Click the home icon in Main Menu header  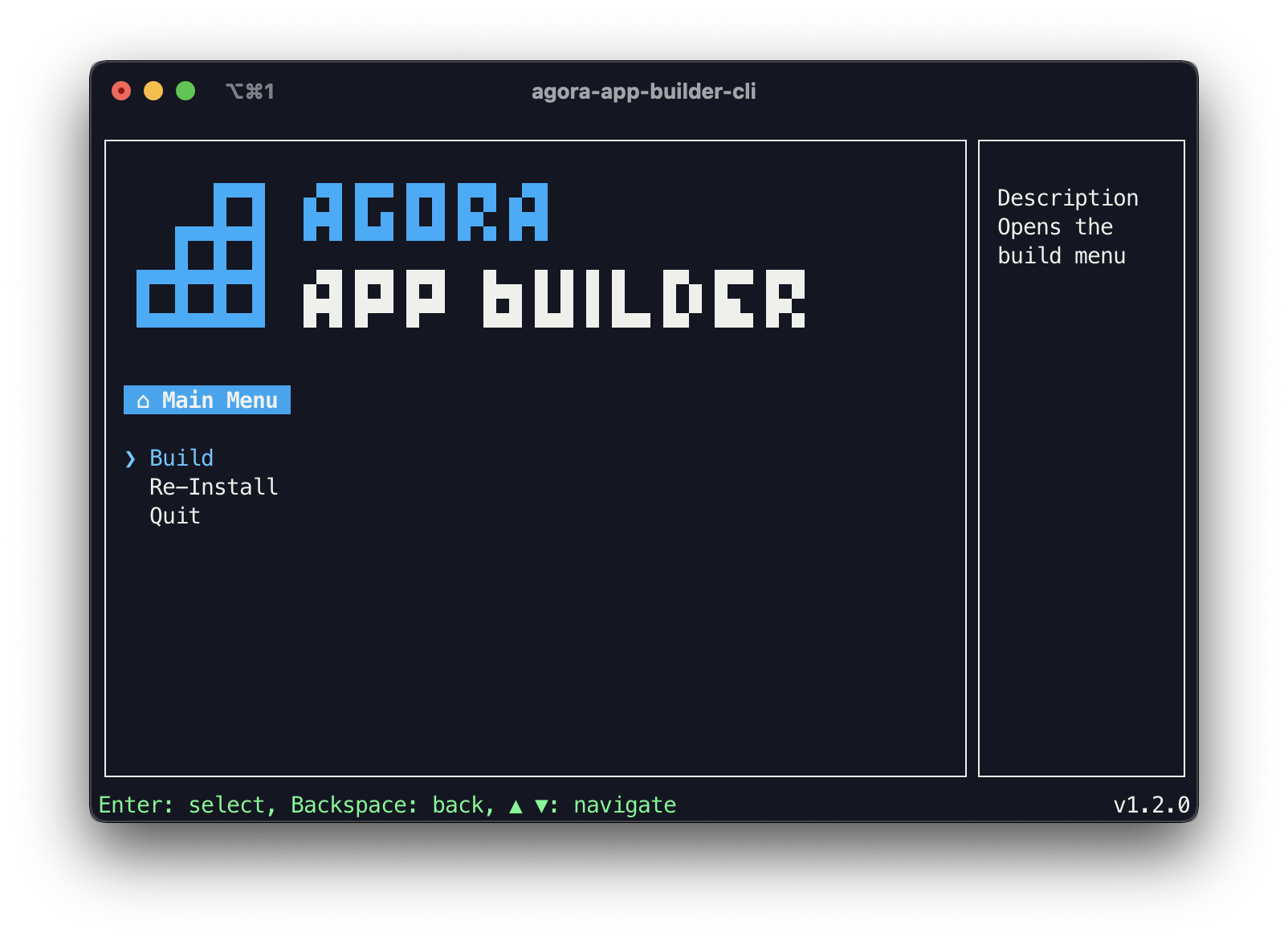(143, 401)
